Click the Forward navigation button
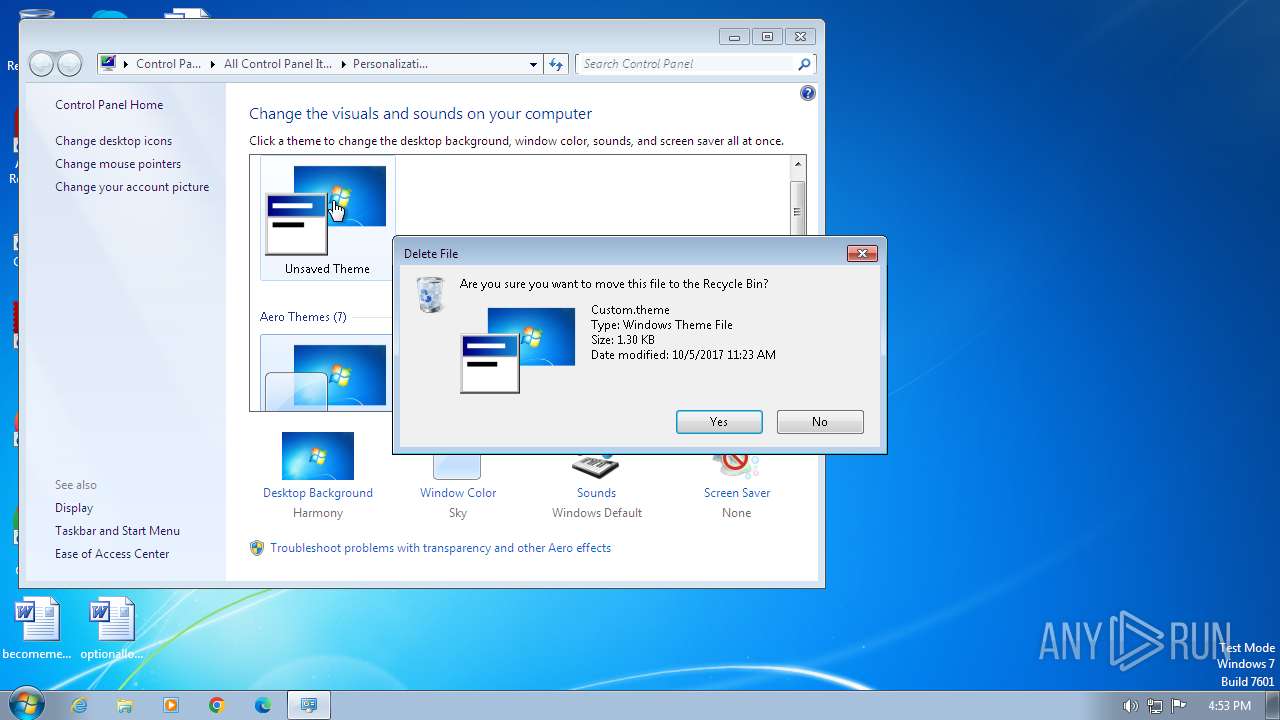This screenshot has width=1280, height=720. tap(69, 64)
